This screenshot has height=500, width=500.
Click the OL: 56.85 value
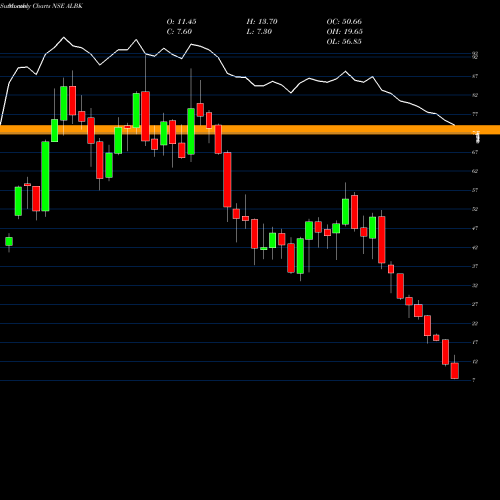[344, 42]
